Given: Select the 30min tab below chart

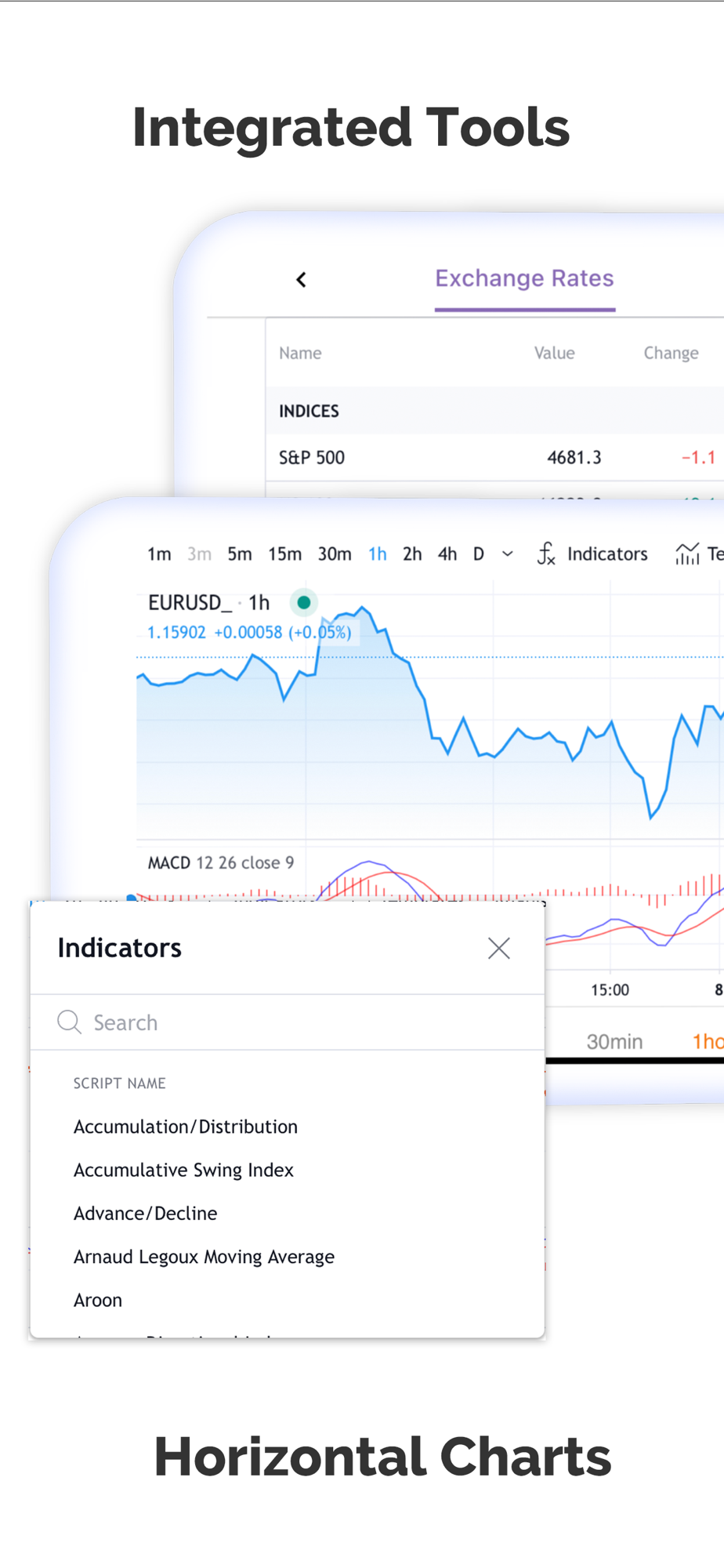Looking at the screenshot, I should pyautogui.click(x=614, y=1041).
